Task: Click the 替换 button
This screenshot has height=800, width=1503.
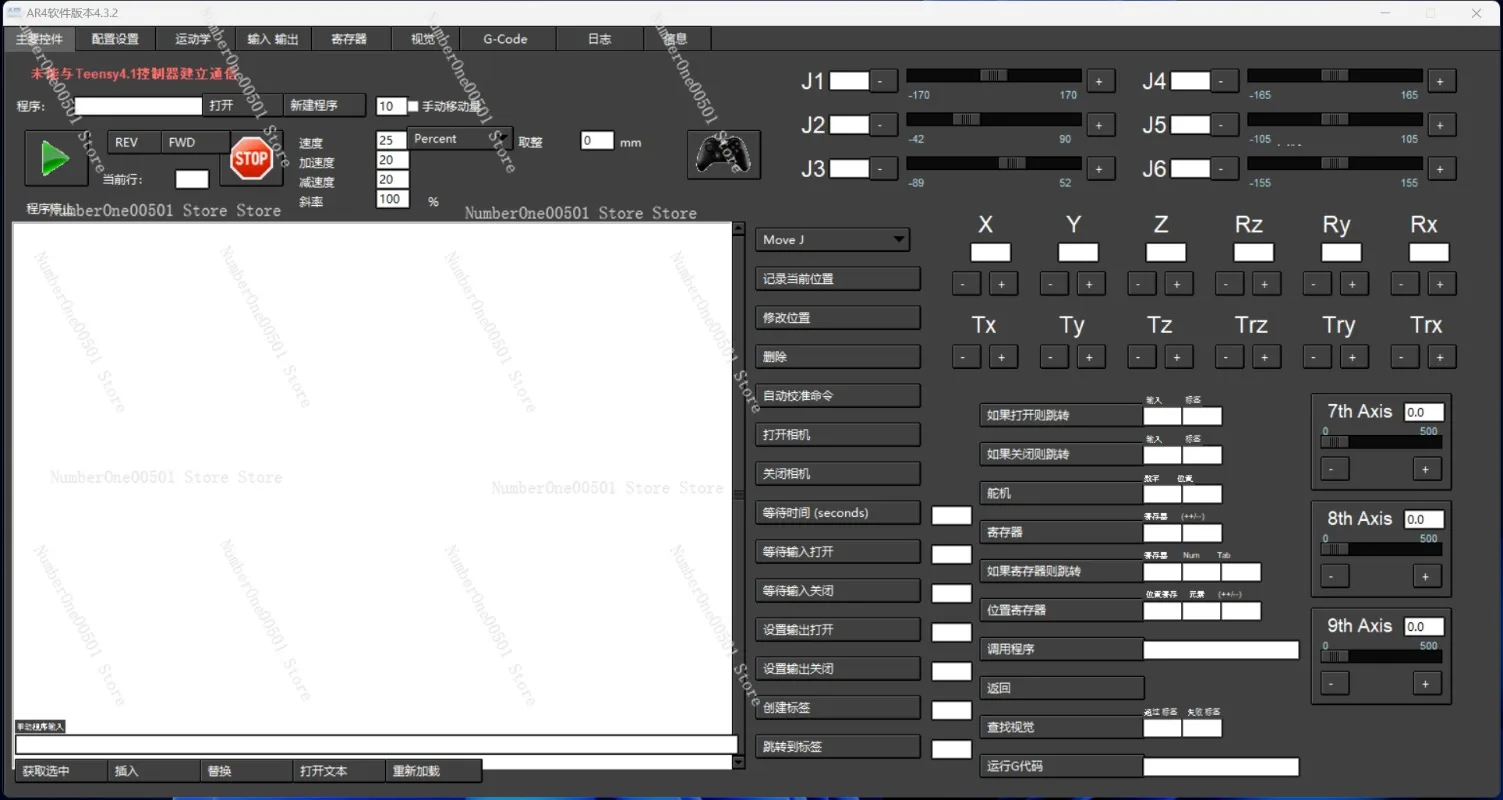Action: [x=246, y=771]
